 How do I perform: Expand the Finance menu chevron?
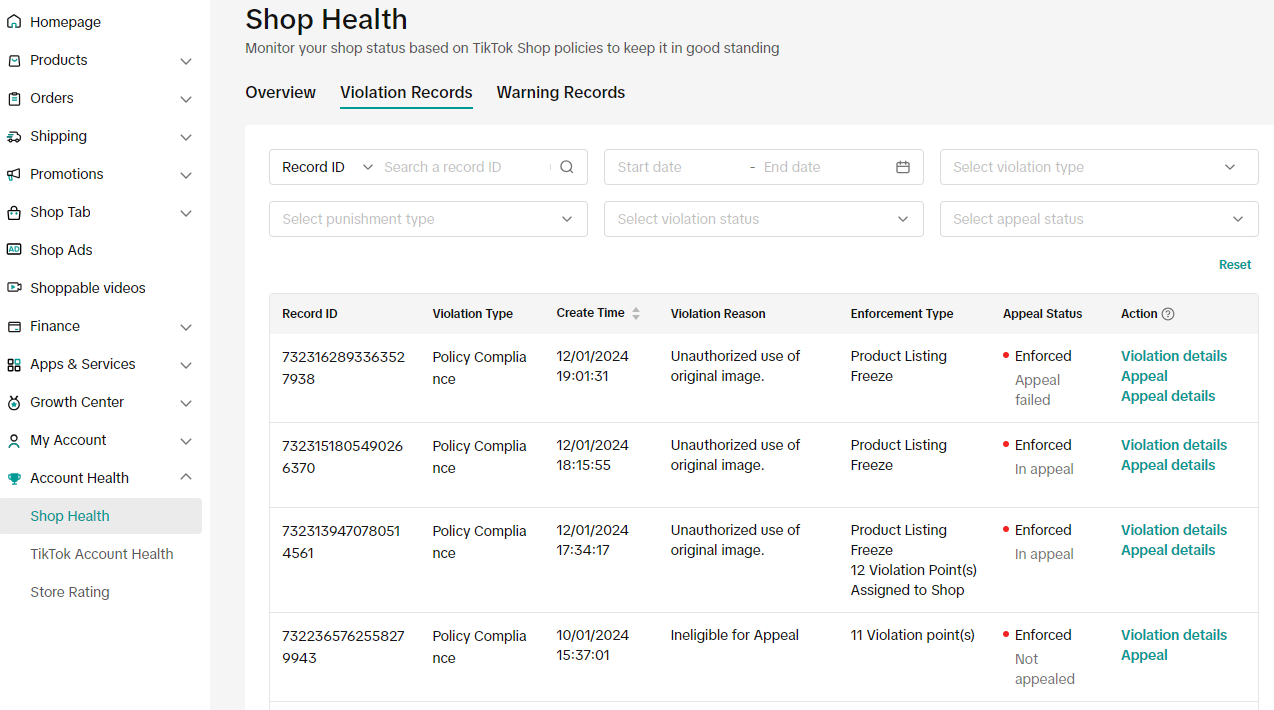click(186, 327)
